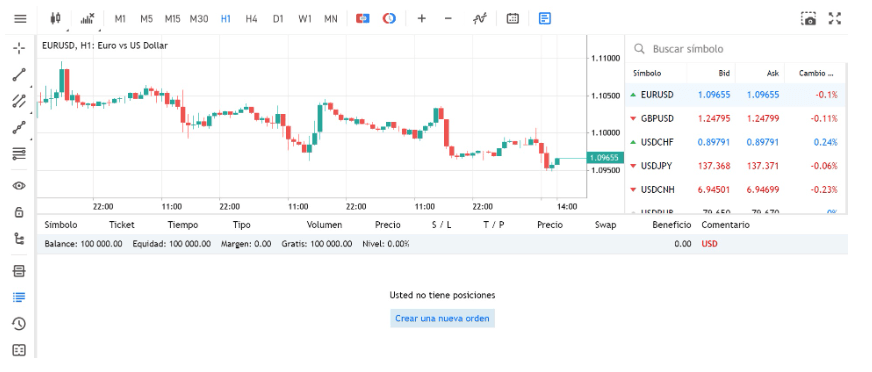The height and width of the screenshot is (372, 872).
Task: Click the Cambio column header
Action: [816, 73]
